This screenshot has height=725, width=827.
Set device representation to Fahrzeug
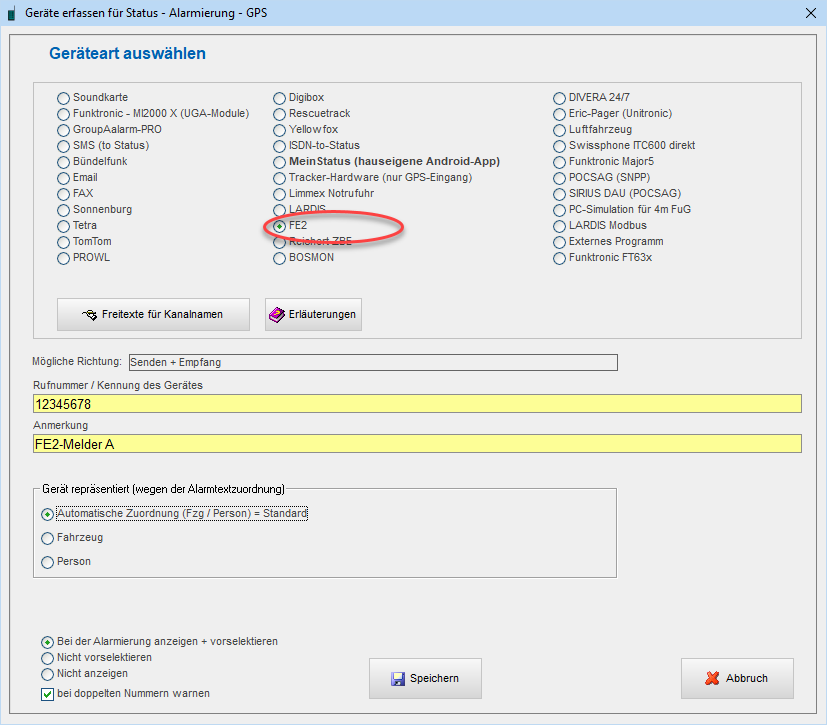point(48,538)
